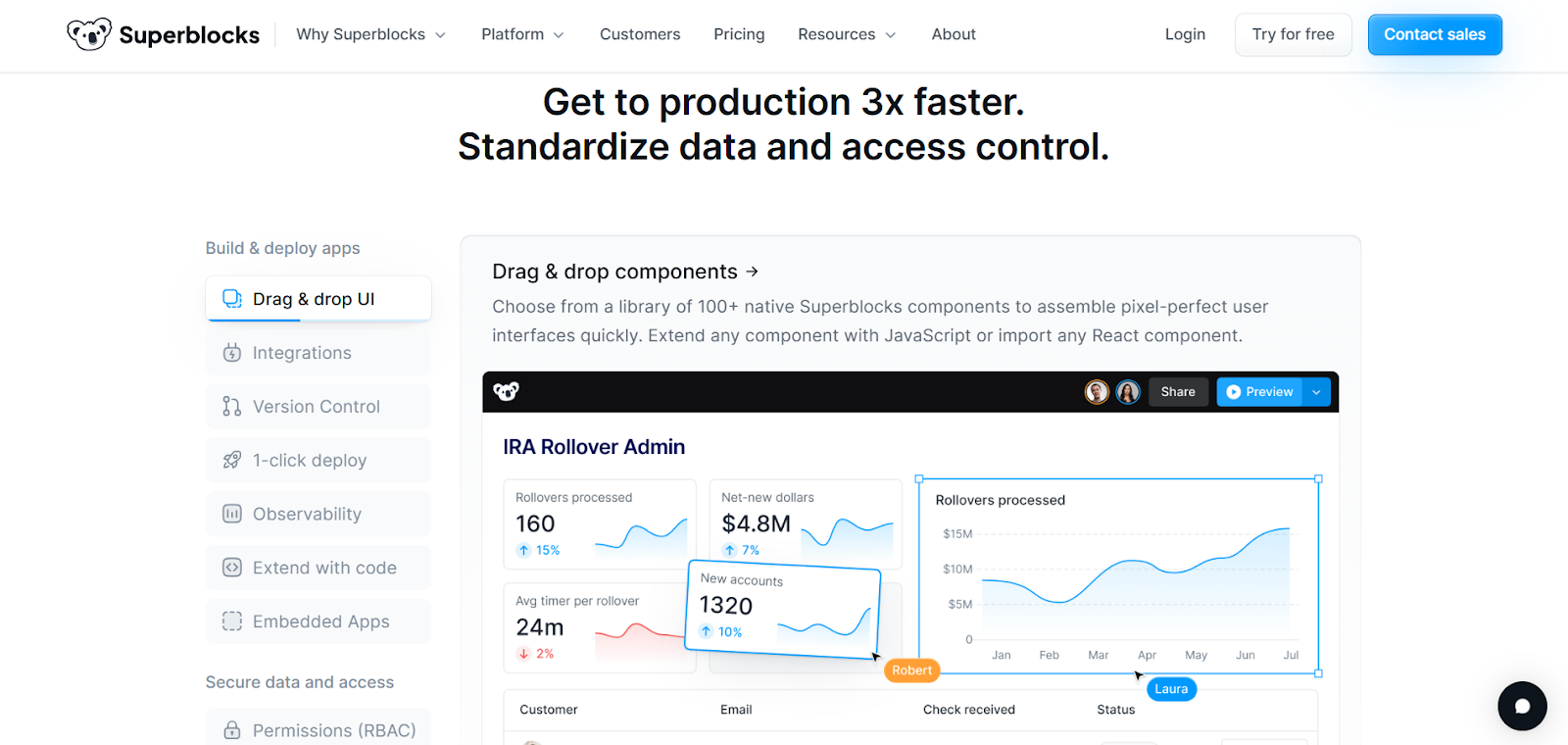Click the Integrations plug icon
Image resolution: width=1568 pixels, height=745 pixels.
click(232, 353)
